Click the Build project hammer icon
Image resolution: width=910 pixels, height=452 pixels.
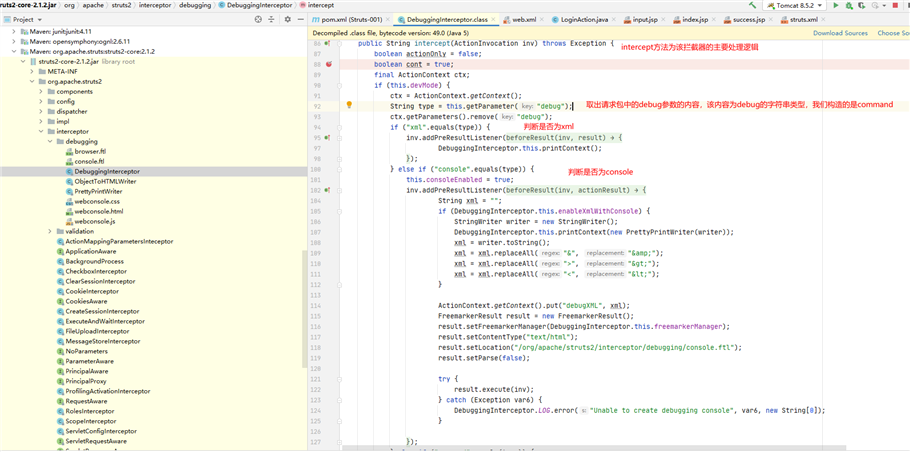(753, 5)
